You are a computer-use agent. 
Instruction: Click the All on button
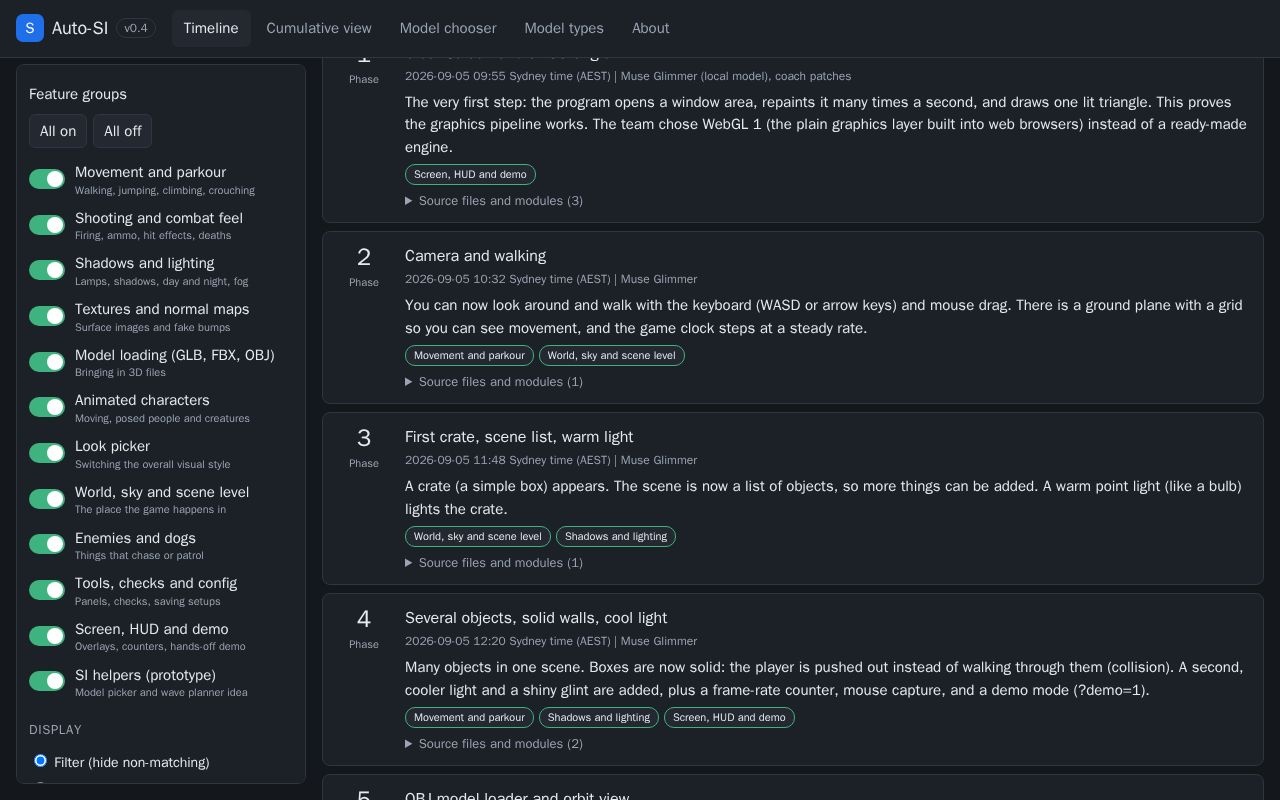point(58,131)
